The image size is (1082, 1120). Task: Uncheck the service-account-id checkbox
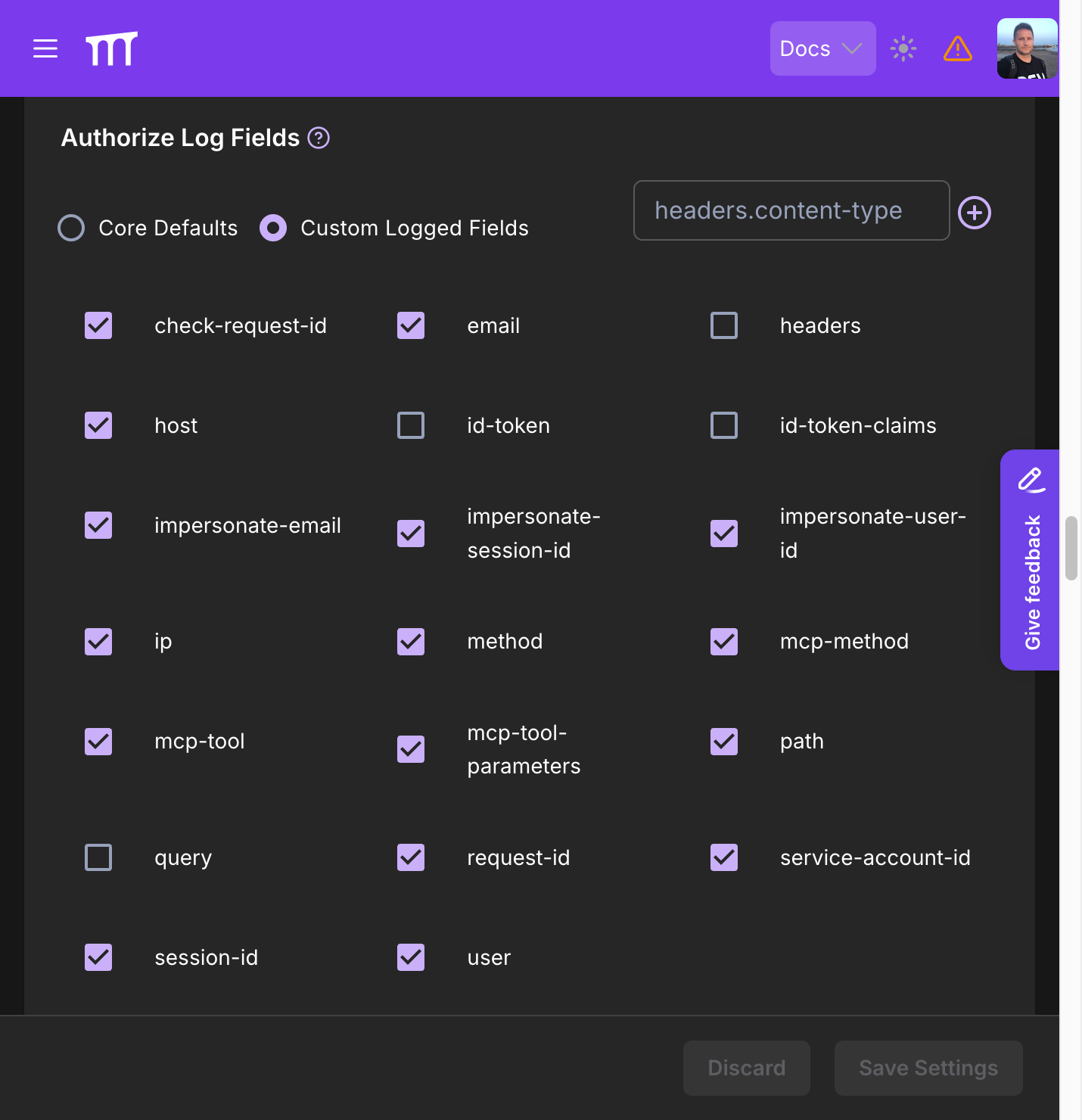(x=724, y=857)
